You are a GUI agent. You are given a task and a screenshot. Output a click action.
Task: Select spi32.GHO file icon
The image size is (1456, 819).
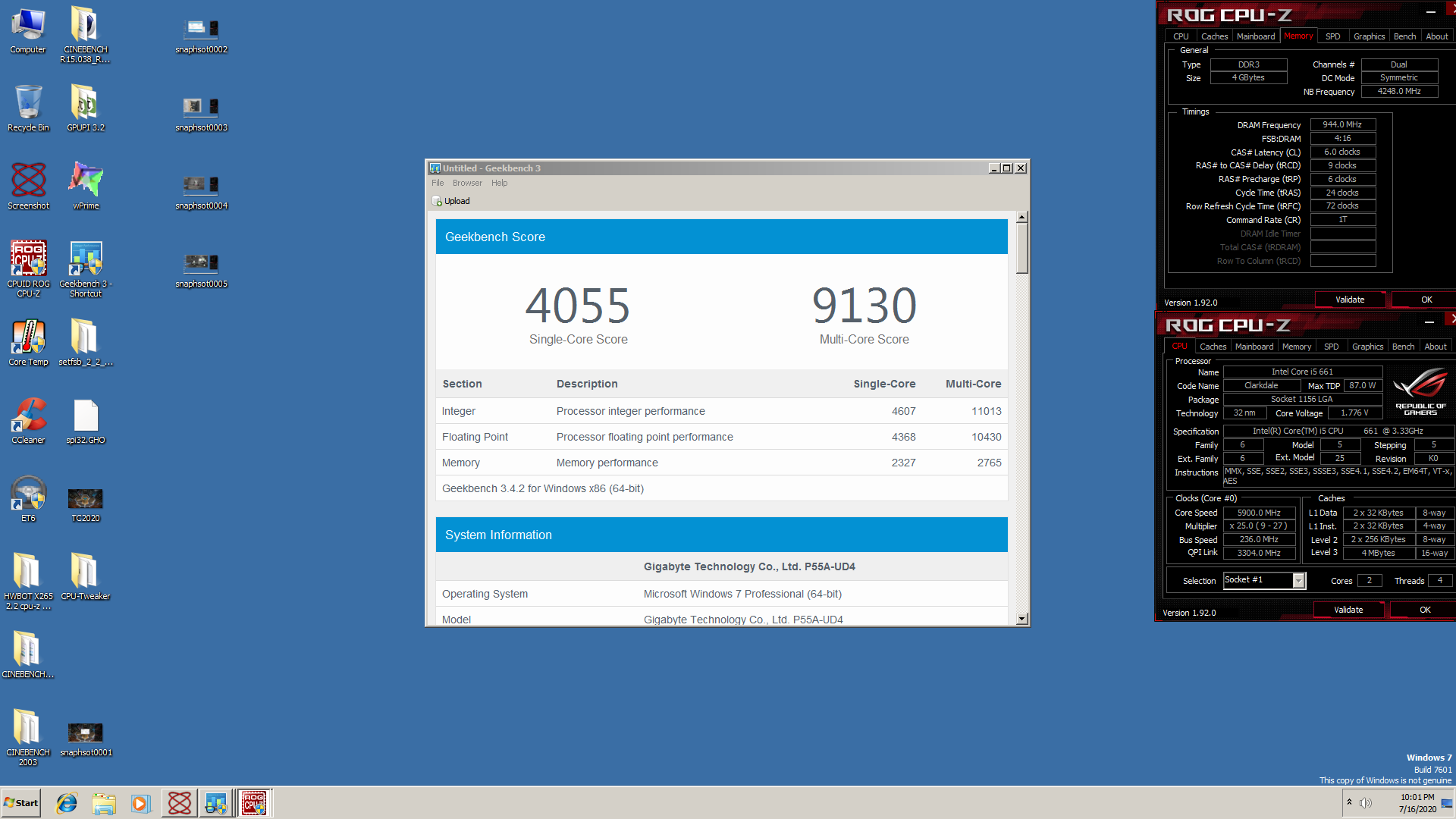pyautogui.click(x=86, y=421)
